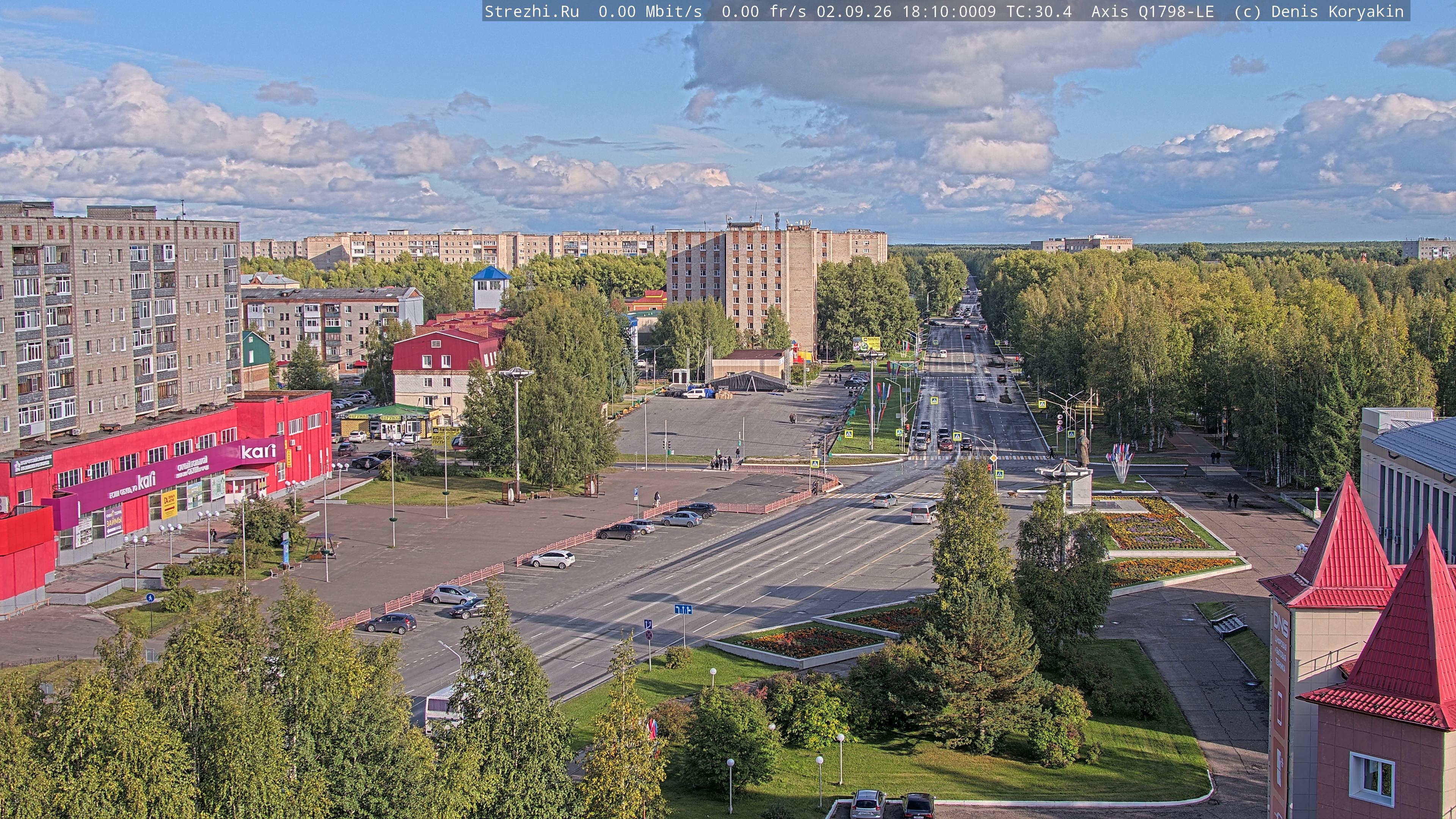Click the statue beside the intersection
This screenshot has height=819, width=1456.
pos(1083,448)
